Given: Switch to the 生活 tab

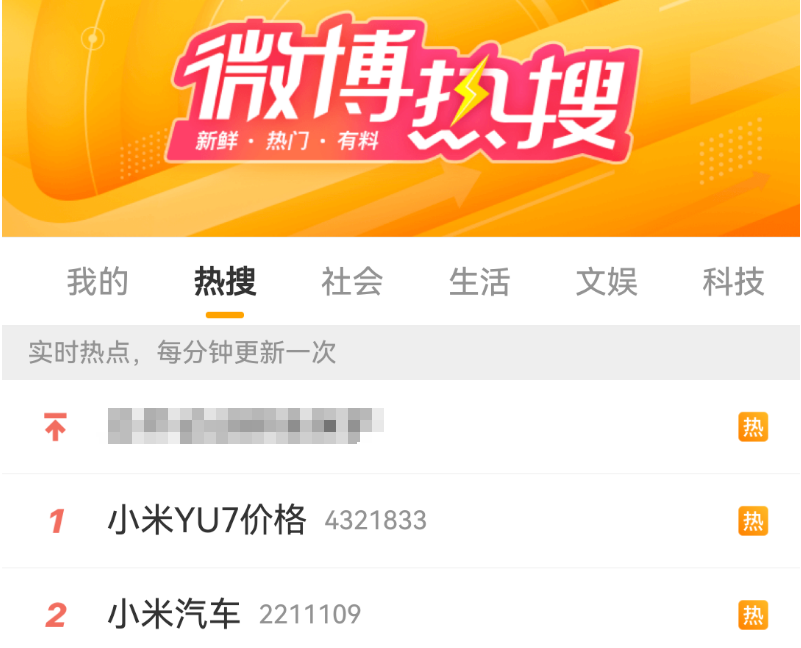Looking at the screenshot, I should (479, 281).
